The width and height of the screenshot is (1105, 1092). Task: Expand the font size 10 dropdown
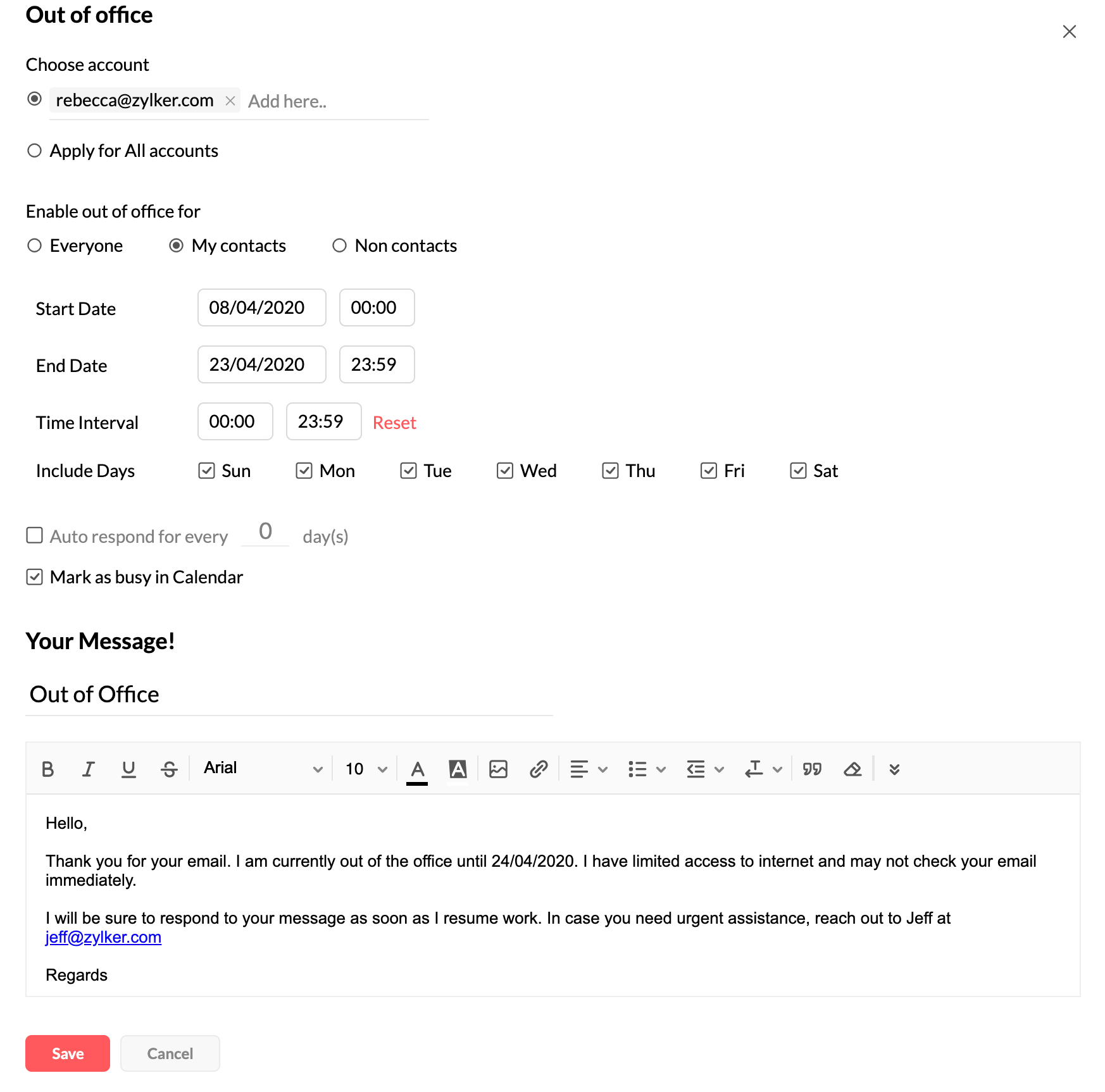tap(366, 769)
